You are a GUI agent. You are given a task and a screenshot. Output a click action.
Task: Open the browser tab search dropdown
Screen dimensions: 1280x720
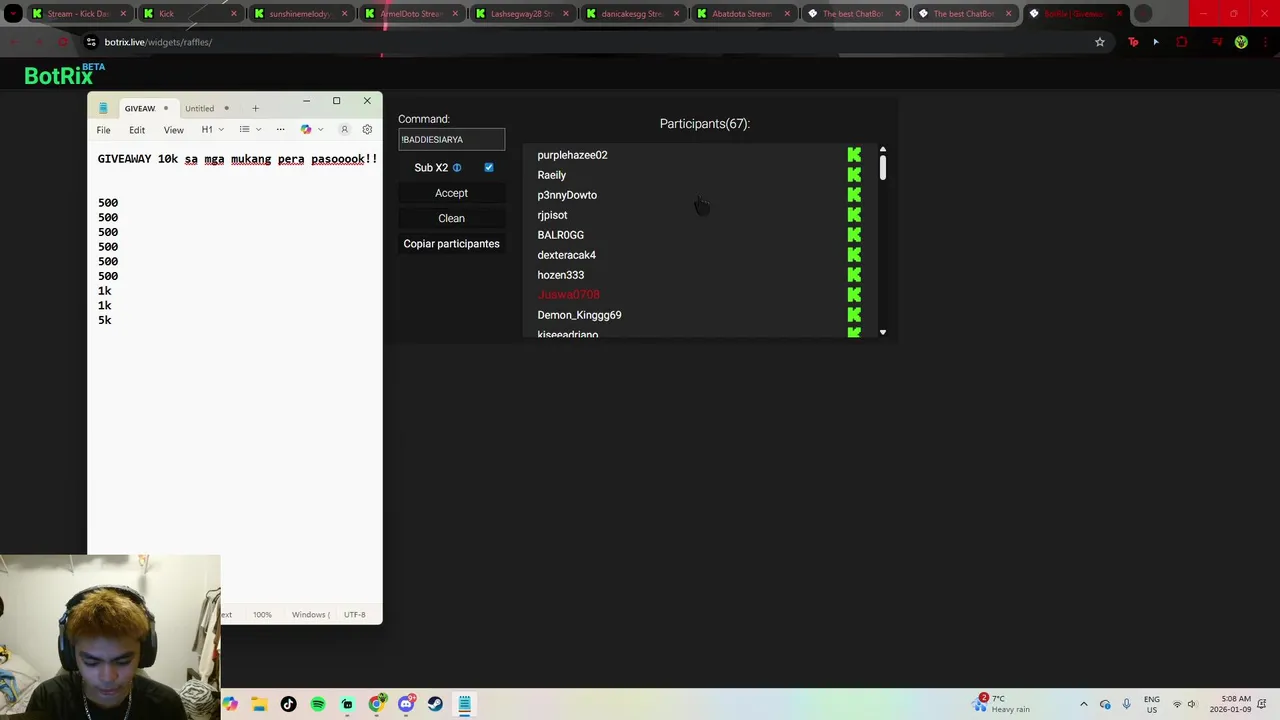click(x=13, y=14)
